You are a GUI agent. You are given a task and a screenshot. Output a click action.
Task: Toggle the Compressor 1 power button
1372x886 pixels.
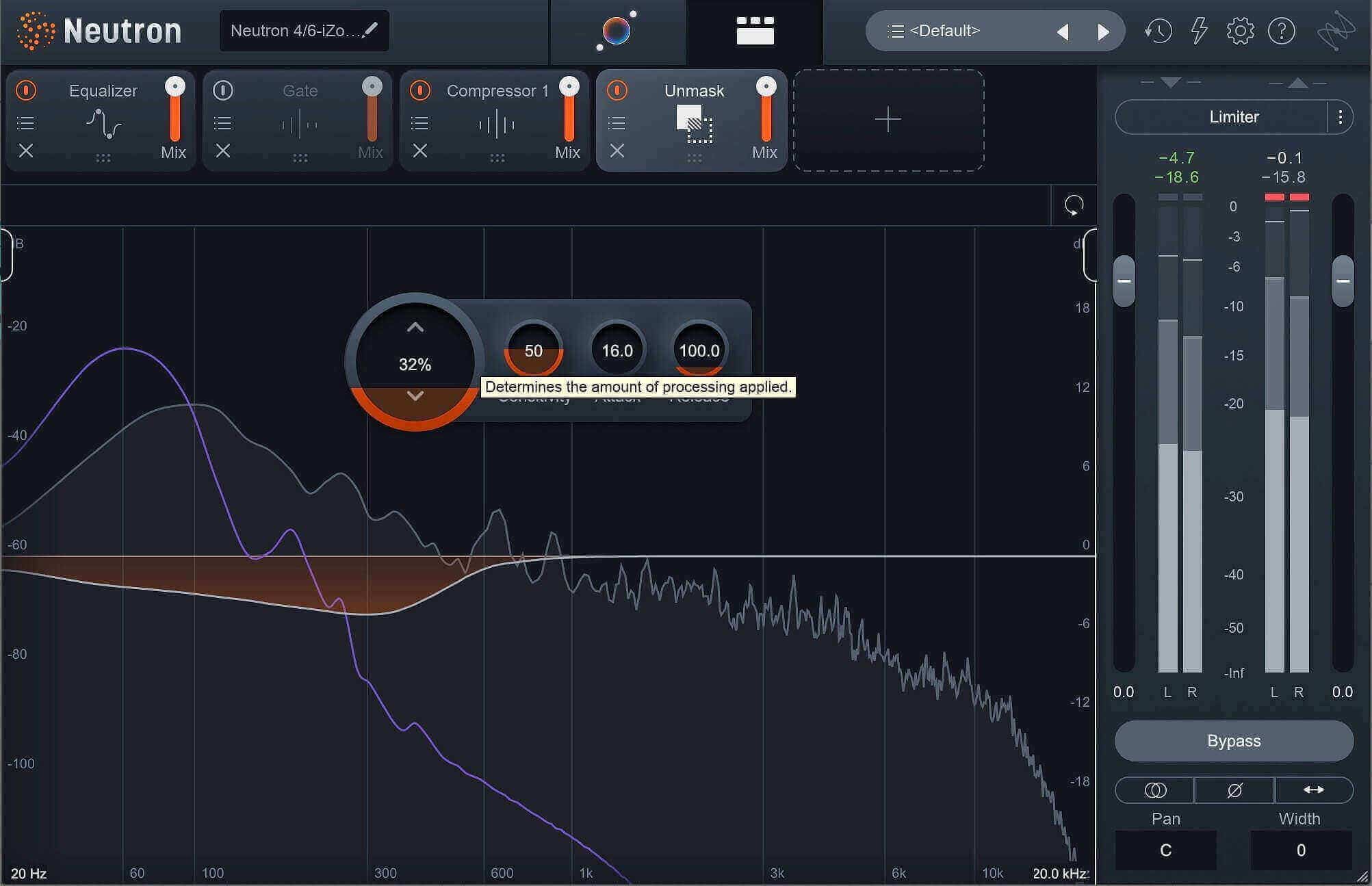click(x=420, y=90)
